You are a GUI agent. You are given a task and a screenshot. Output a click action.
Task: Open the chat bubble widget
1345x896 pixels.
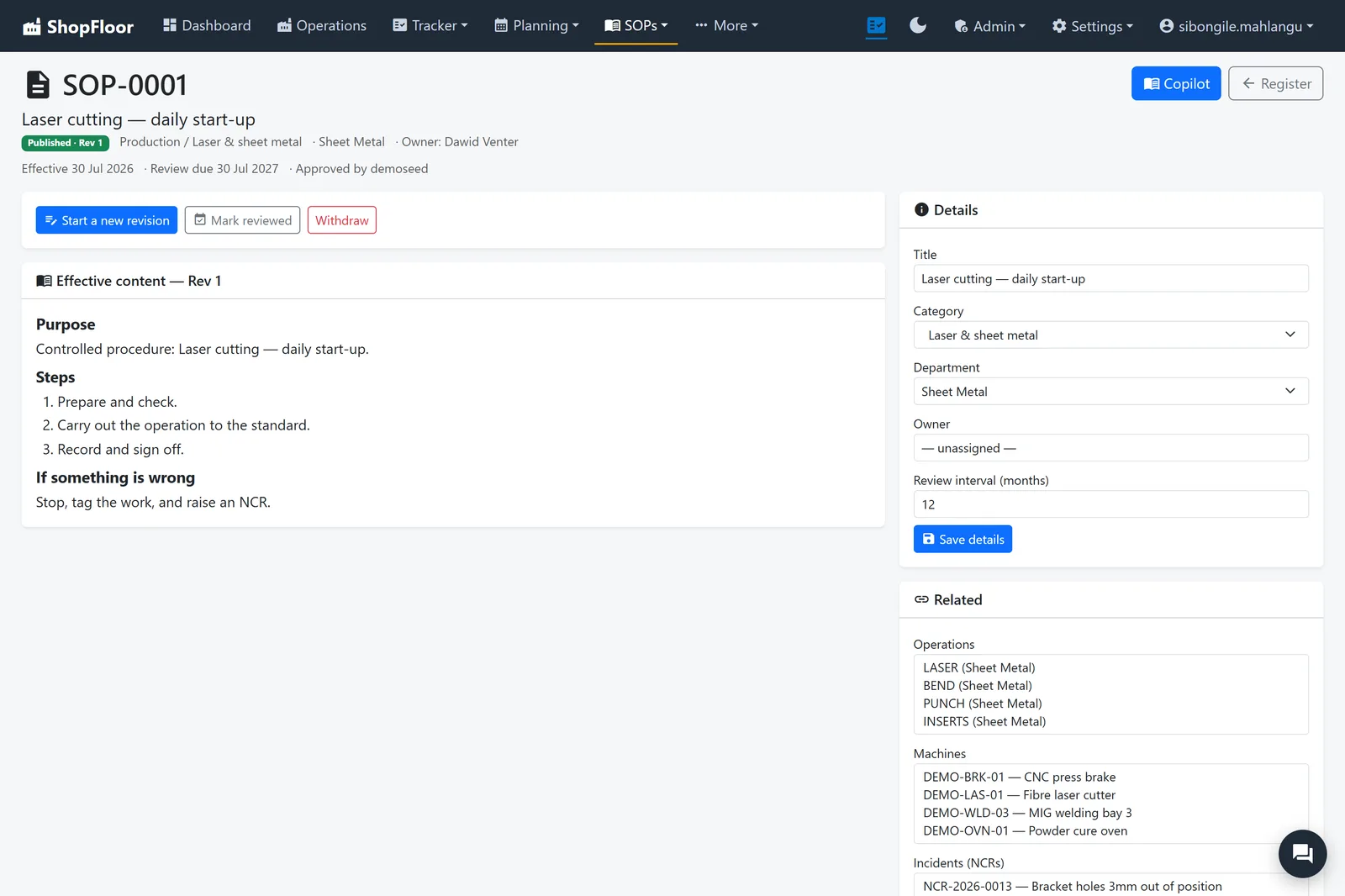click(x=1302, y=854)
